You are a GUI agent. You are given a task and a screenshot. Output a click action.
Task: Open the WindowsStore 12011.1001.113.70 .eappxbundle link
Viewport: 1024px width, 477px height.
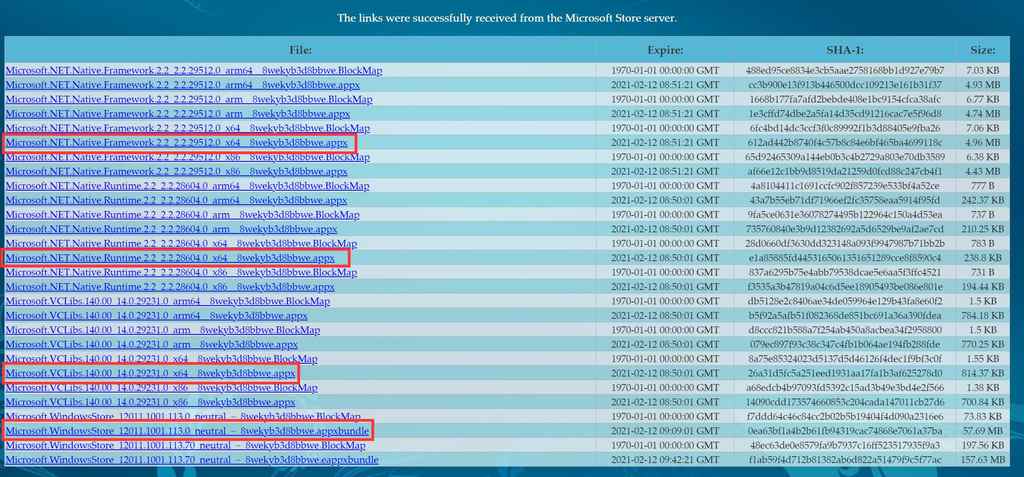point(191,460)
